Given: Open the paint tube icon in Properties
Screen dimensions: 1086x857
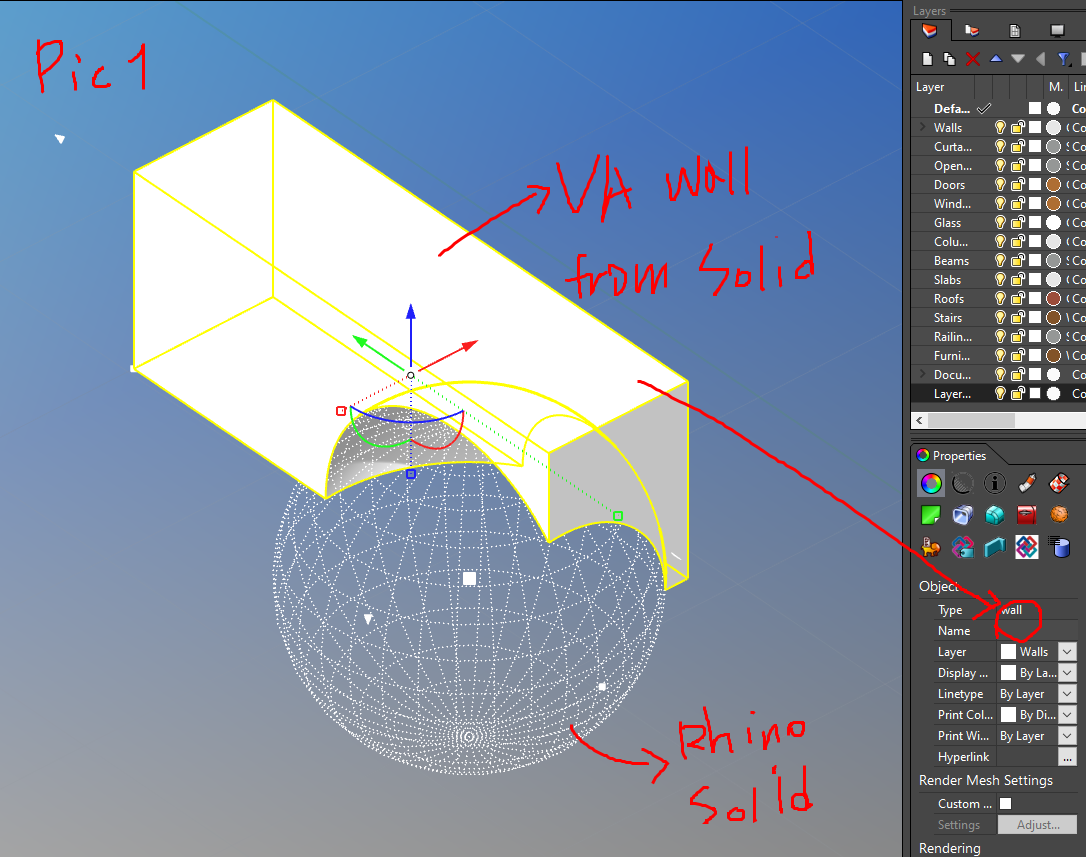Looking at the screenshot, I should click(1027, 483).
